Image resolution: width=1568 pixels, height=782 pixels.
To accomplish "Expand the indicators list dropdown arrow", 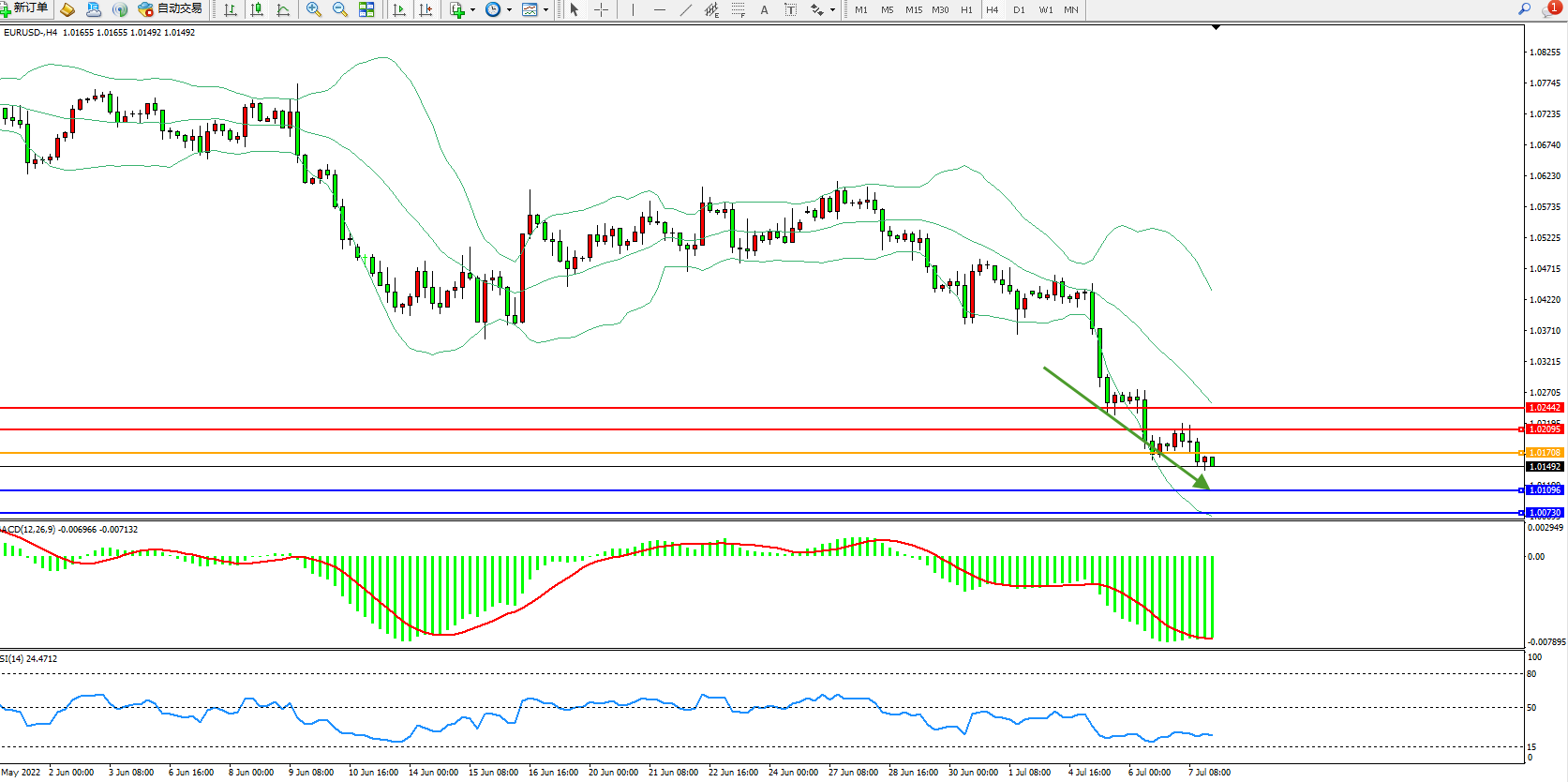I will [472, 9].
